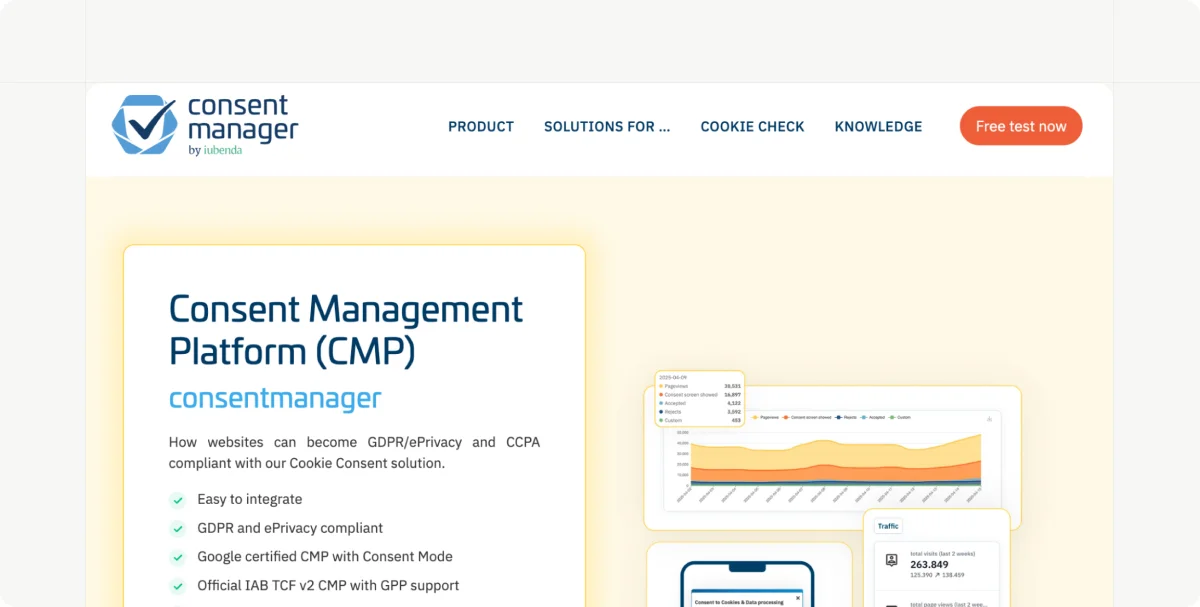1200x607 pixels.
Task: Click 'Official IAB TCF v2 CMP with GPP support'
Action: (328, 585)
